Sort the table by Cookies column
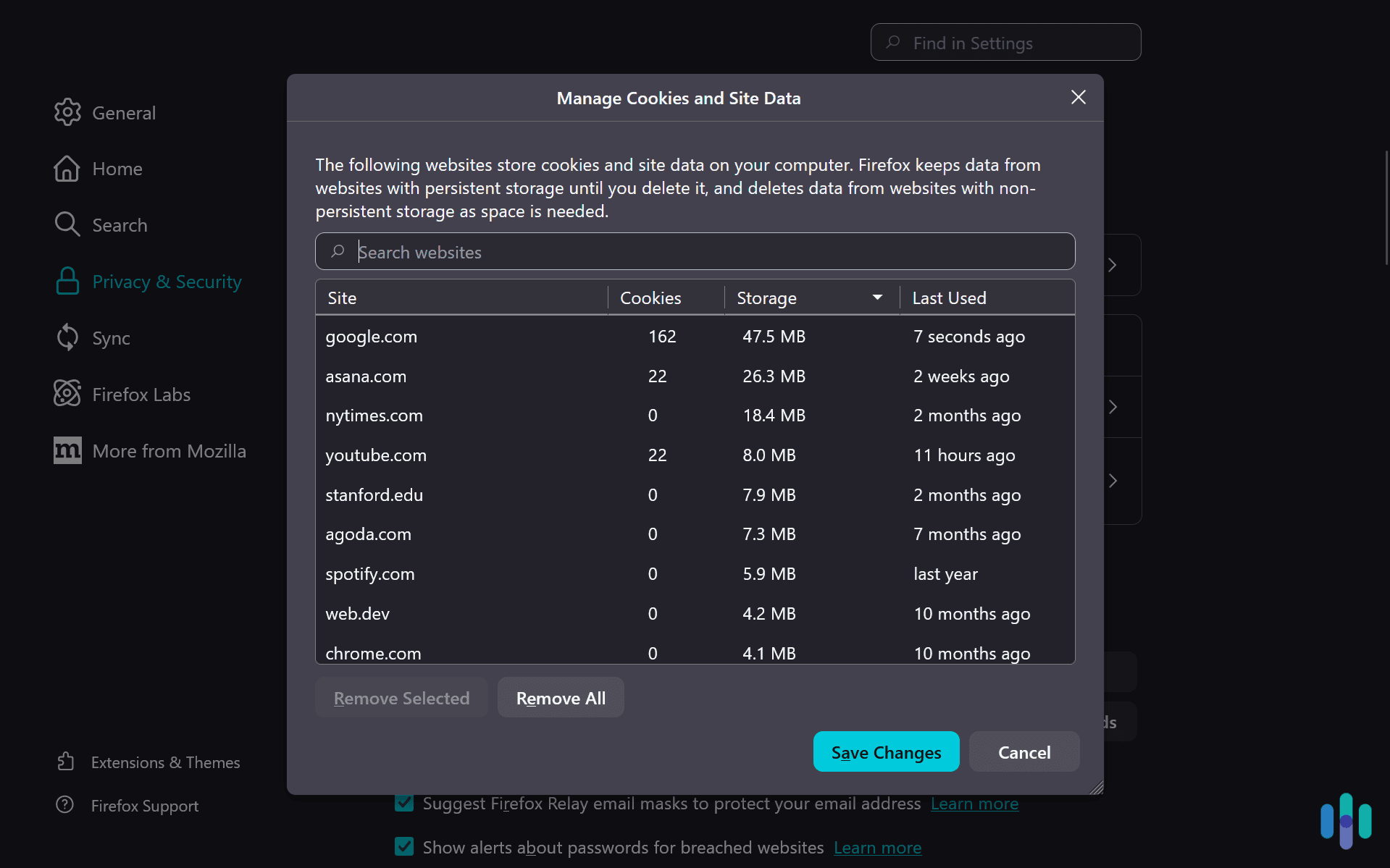This screenshot has height=868, width=1390. point(666,298)
